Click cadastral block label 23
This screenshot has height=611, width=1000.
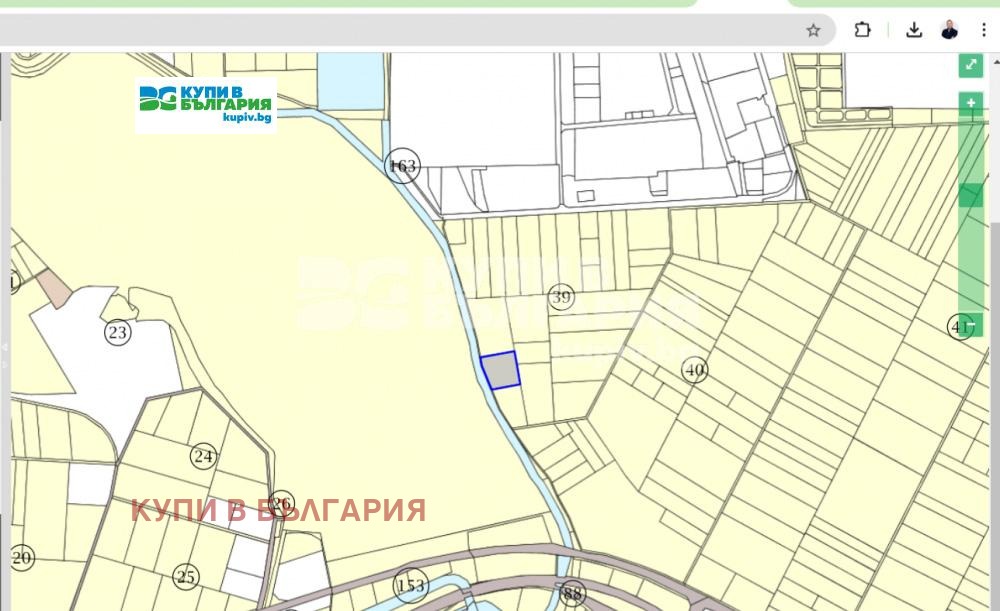118,332
